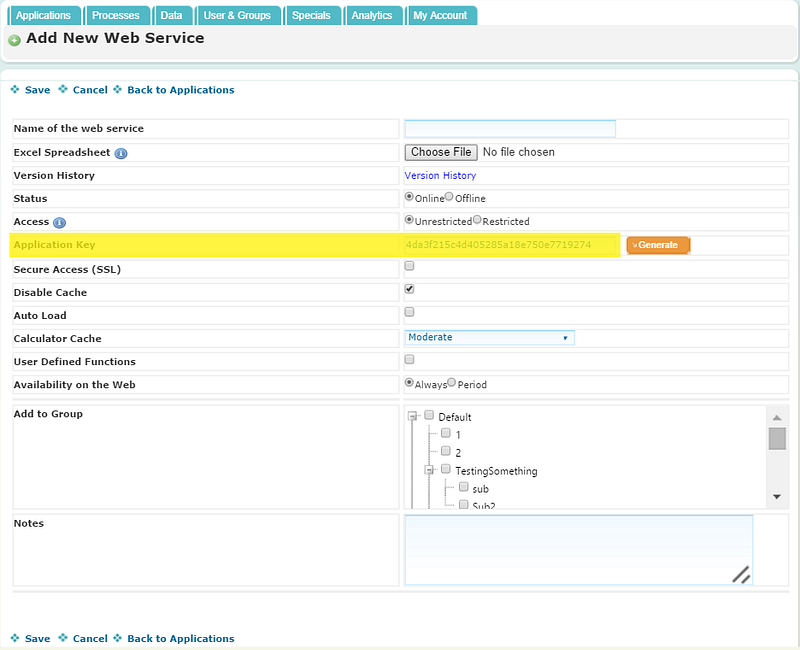Go to User & Groups tab

[x=238, y=15]
